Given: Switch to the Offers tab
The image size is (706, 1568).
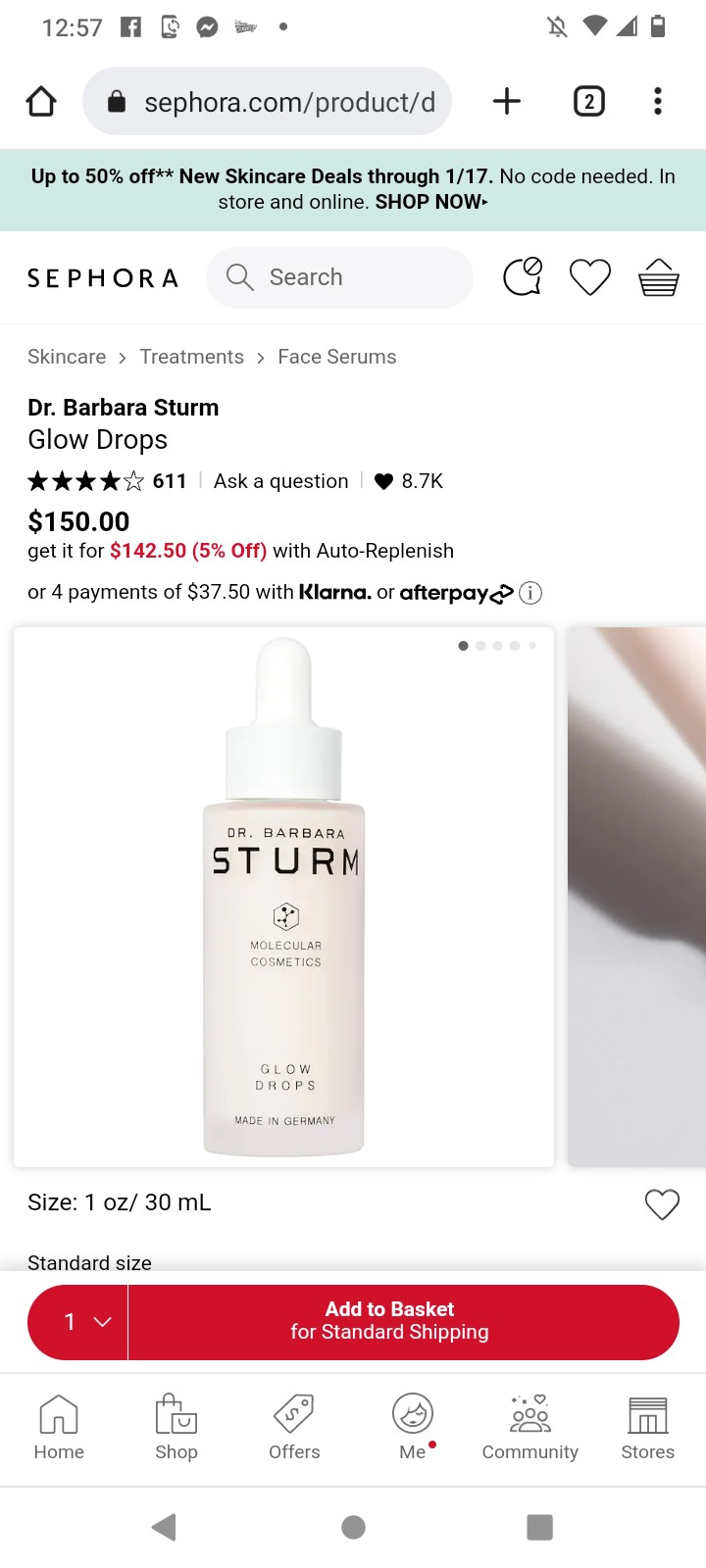Looking at the screenshot, I should [x=294, y=1428].
